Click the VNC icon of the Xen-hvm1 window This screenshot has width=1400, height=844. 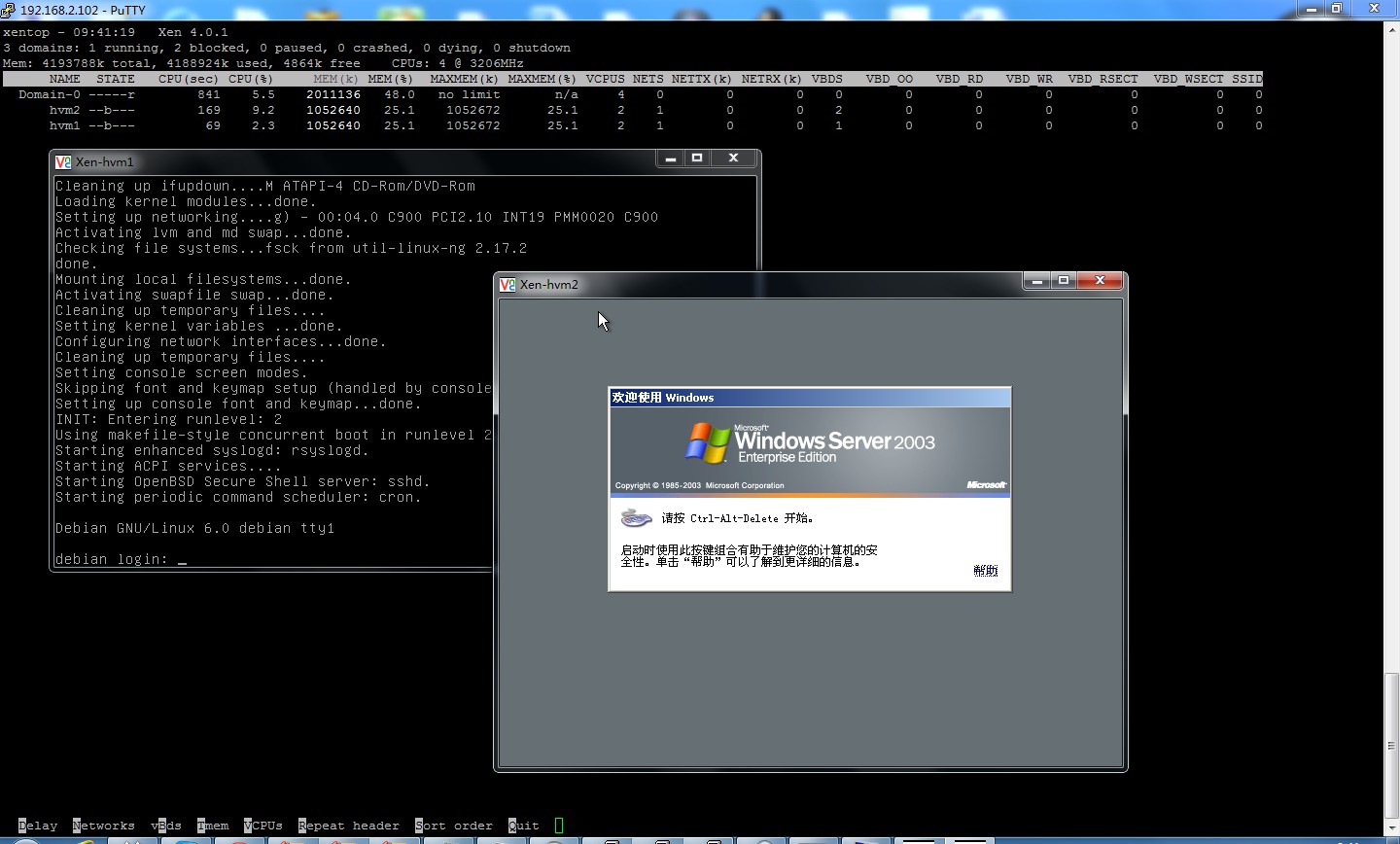pyautogui.click(x=63, y=161)
